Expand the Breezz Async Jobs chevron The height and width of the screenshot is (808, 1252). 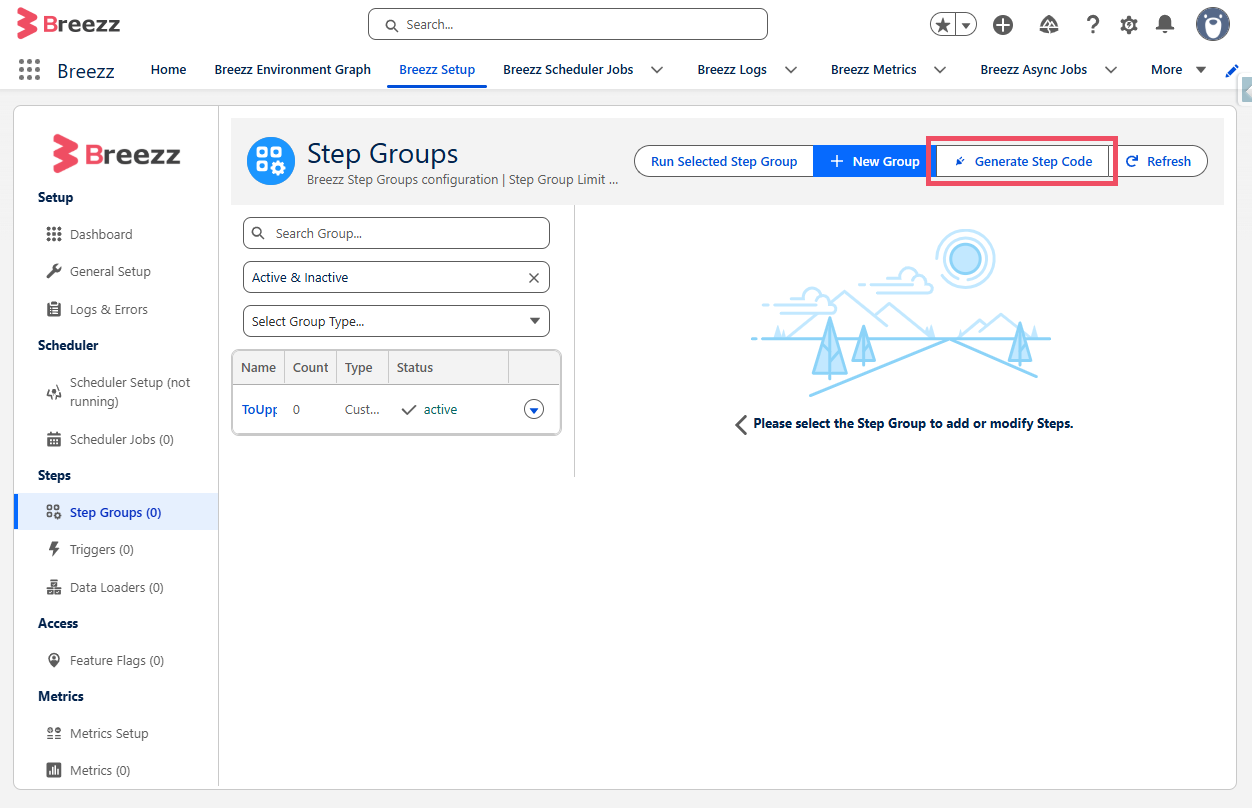[1110, 70]
